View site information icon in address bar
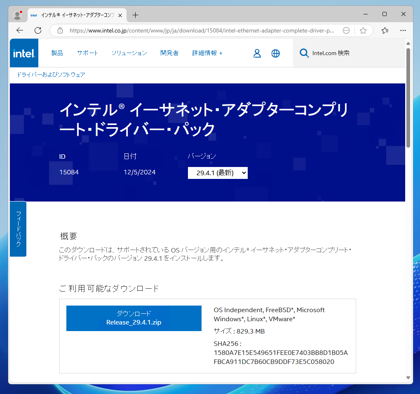The width and height of the screenshot is (420, 394). coord(60,31)
